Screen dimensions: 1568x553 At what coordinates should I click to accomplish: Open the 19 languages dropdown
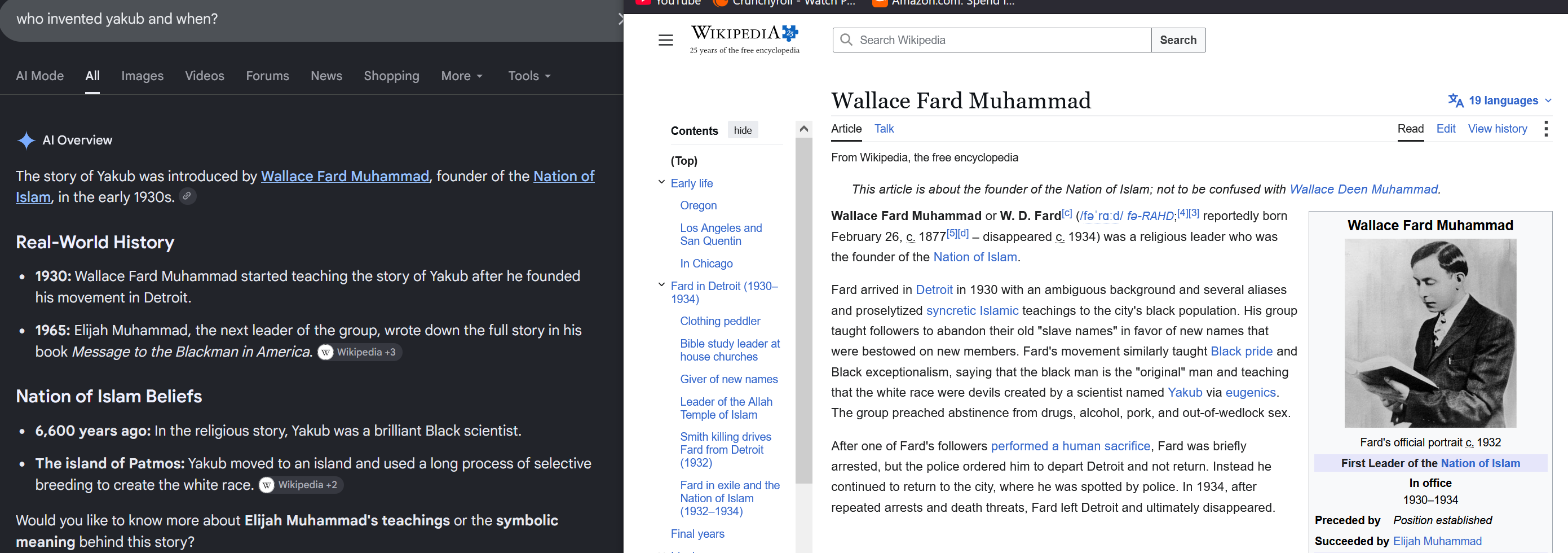pos(1500,100)
